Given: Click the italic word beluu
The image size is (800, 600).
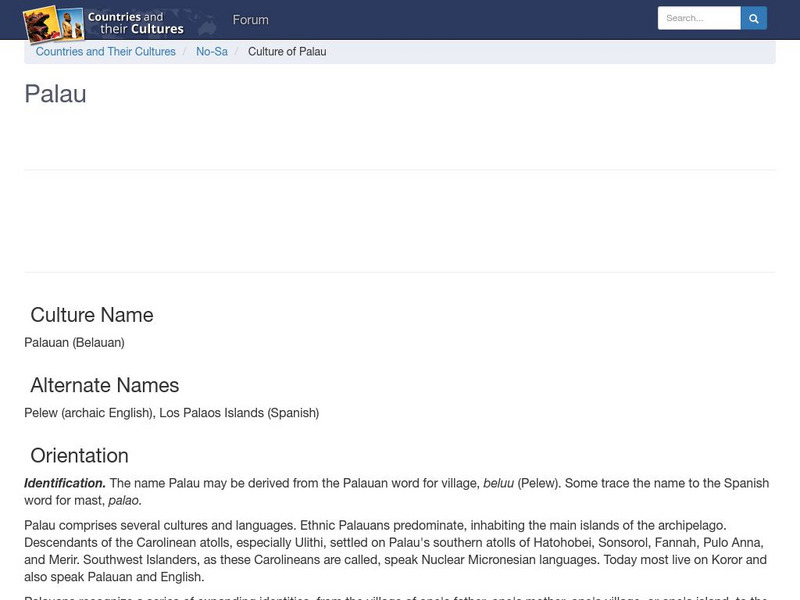Looking at the screenshot, I should (x=498, y=483).
